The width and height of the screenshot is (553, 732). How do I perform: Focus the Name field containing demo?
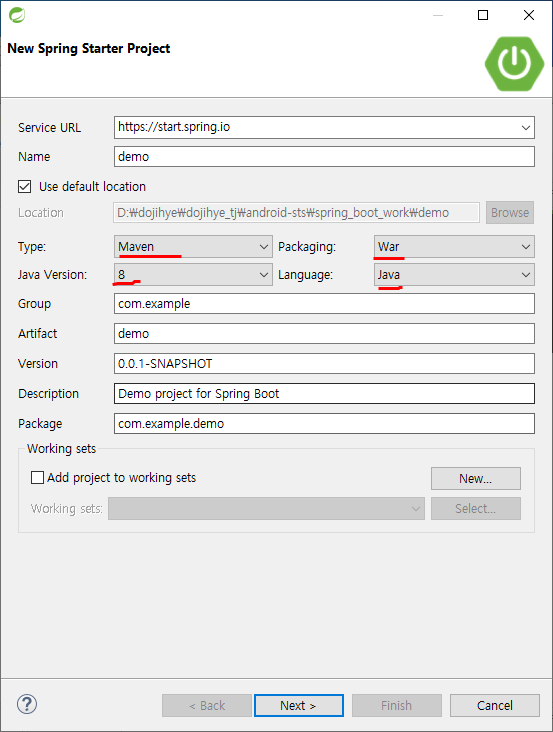tap(324, 156)
